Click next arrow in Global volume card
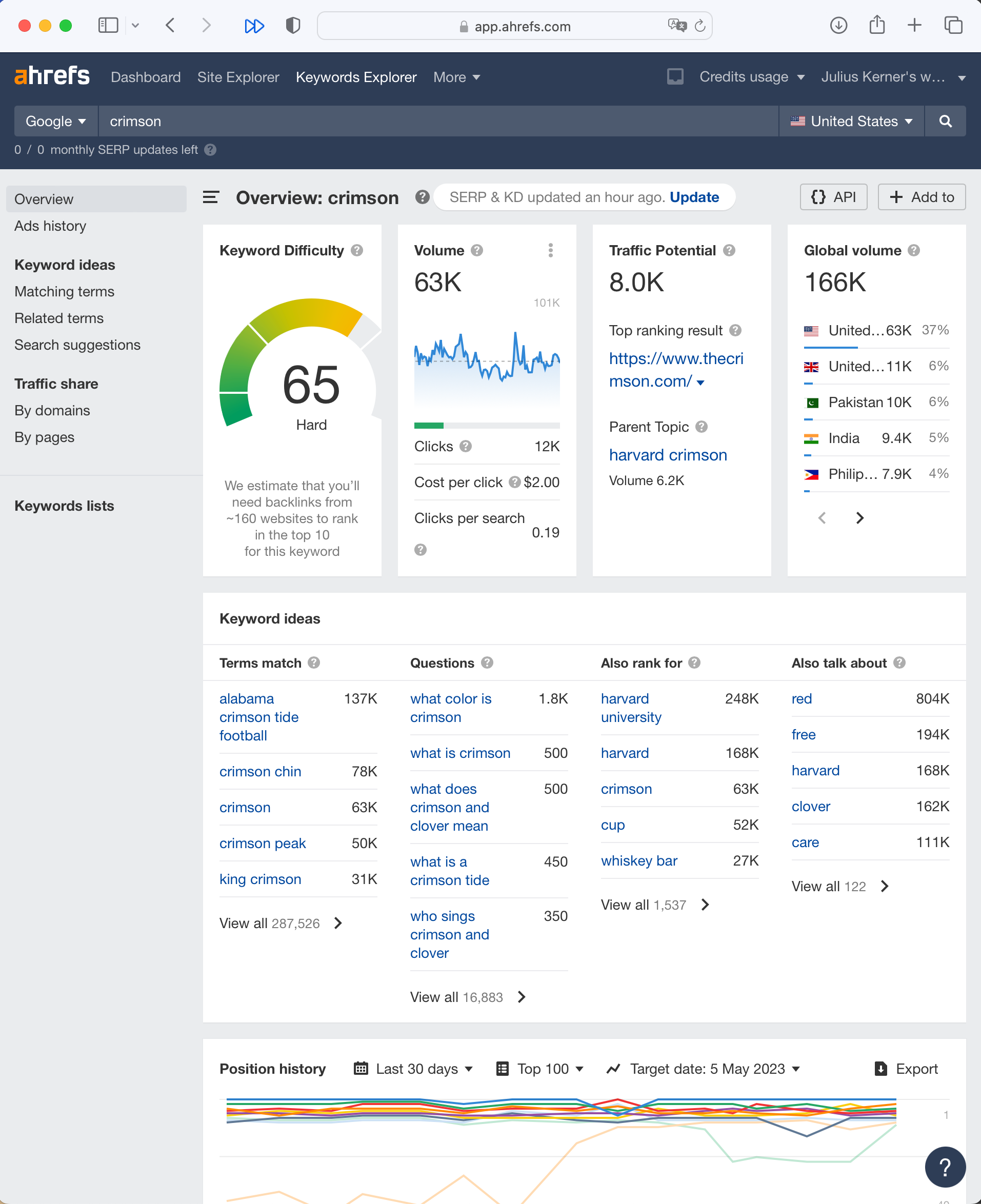The image size is (981, 1204). click(x=859, y=517)
